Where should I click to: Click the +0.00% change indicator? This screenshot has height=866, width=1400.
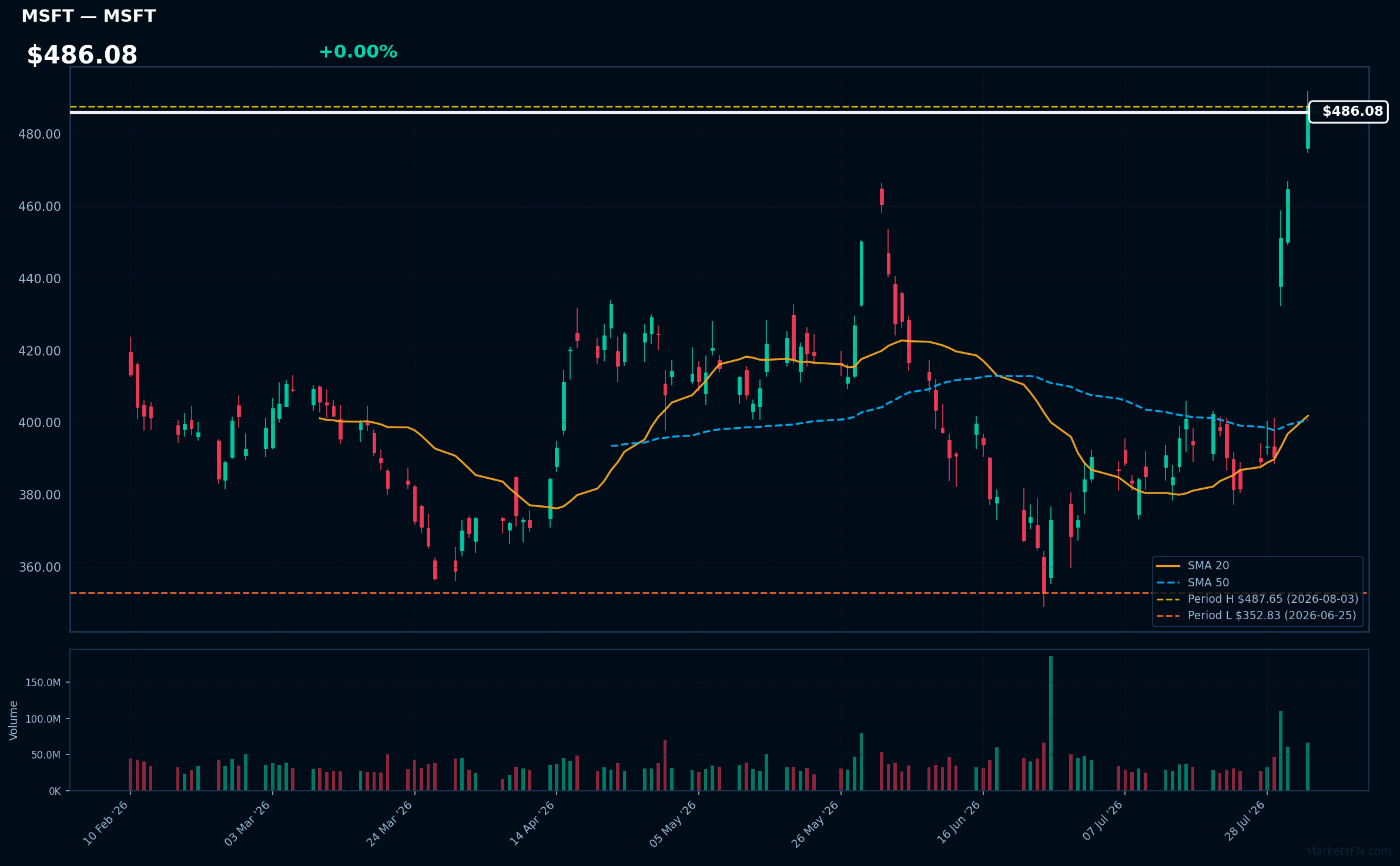358,52
